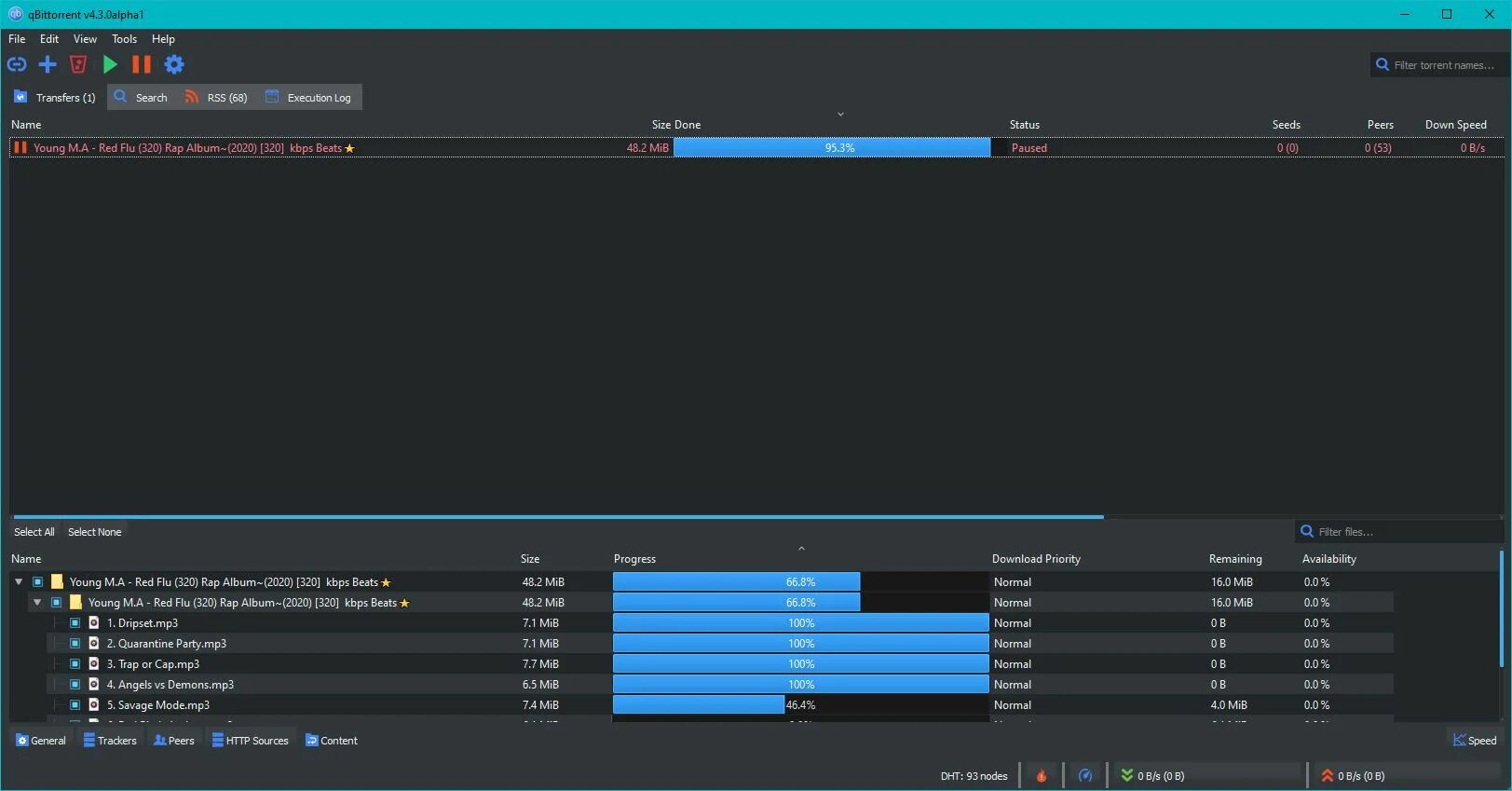
Task: Open the Peers properties tab
Action: (x=174, y=741)
